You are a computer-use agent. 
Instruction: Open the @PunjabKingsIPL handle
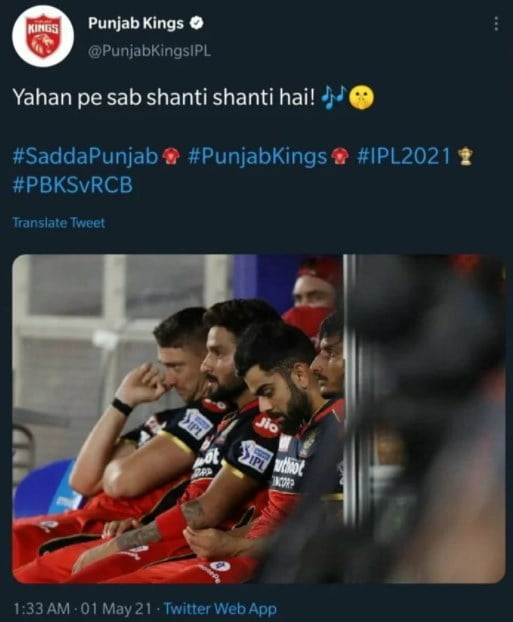coord(149,51)
